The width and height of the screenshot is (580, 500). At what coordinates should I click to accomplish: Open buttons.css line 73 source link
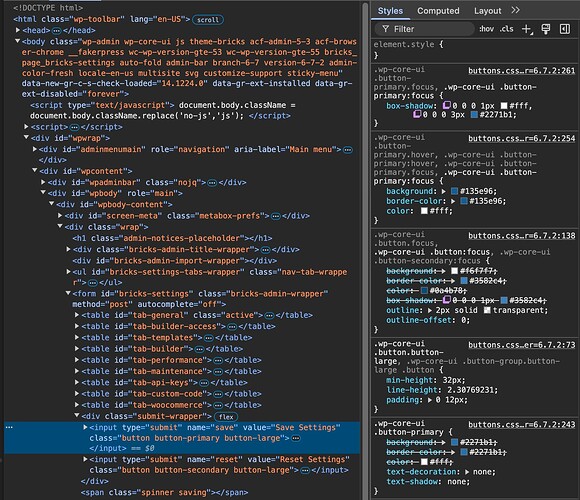coord(522,345)
